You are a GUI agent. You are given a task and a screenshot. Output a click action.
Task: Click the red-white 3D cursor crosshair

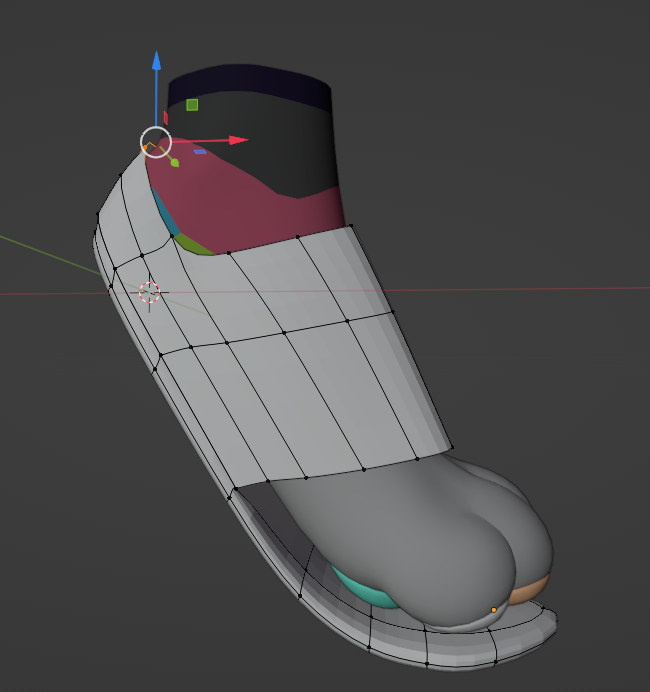(150, 292)
